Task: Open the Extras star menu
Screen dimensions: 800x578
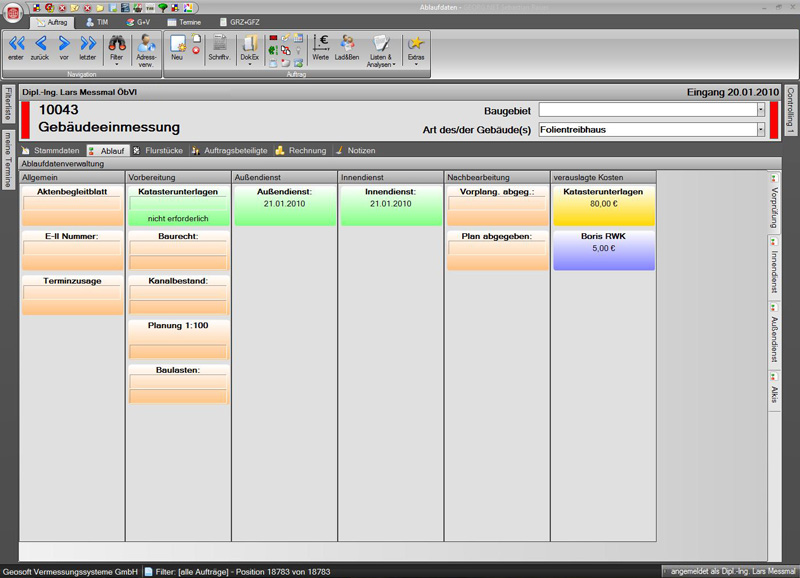Action: [415, 47]
